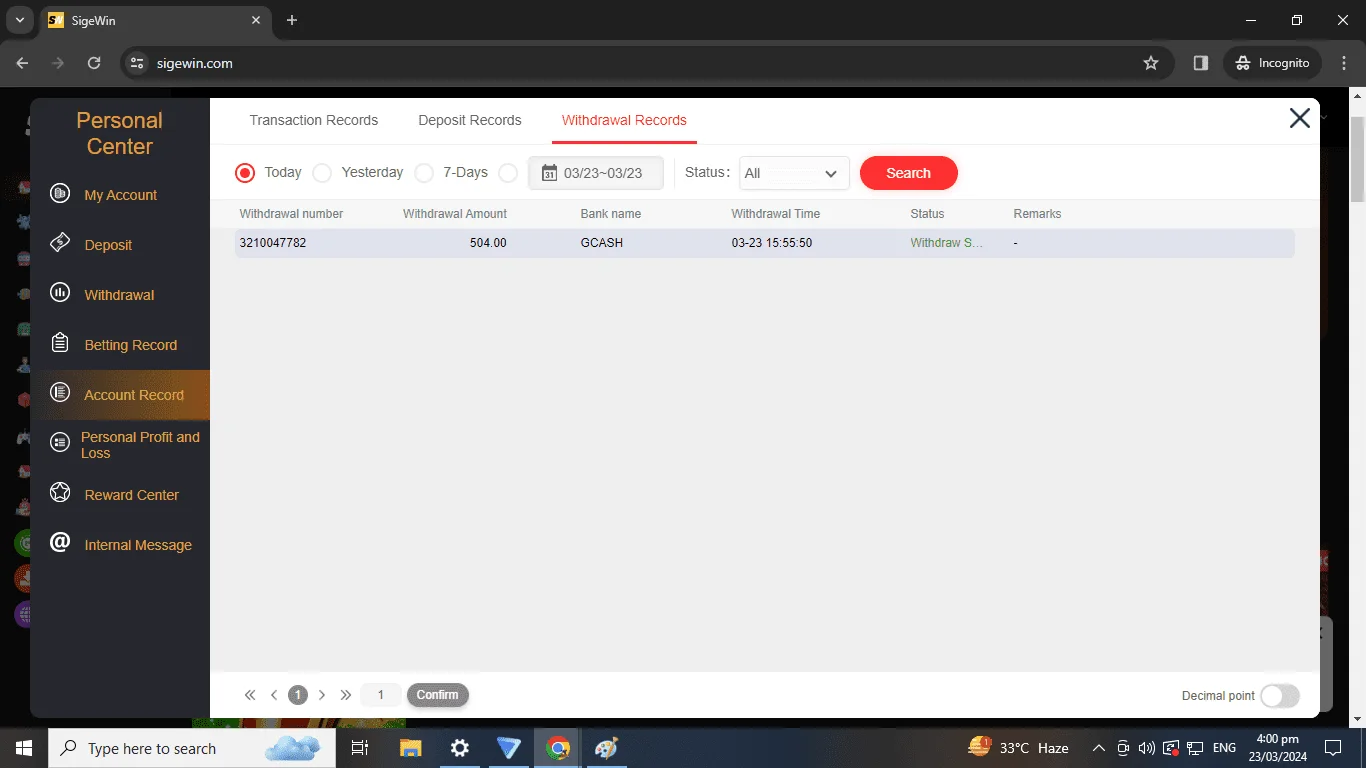Click the browser back arrow
Screen dimensions: 1366x768
(23, 63)
